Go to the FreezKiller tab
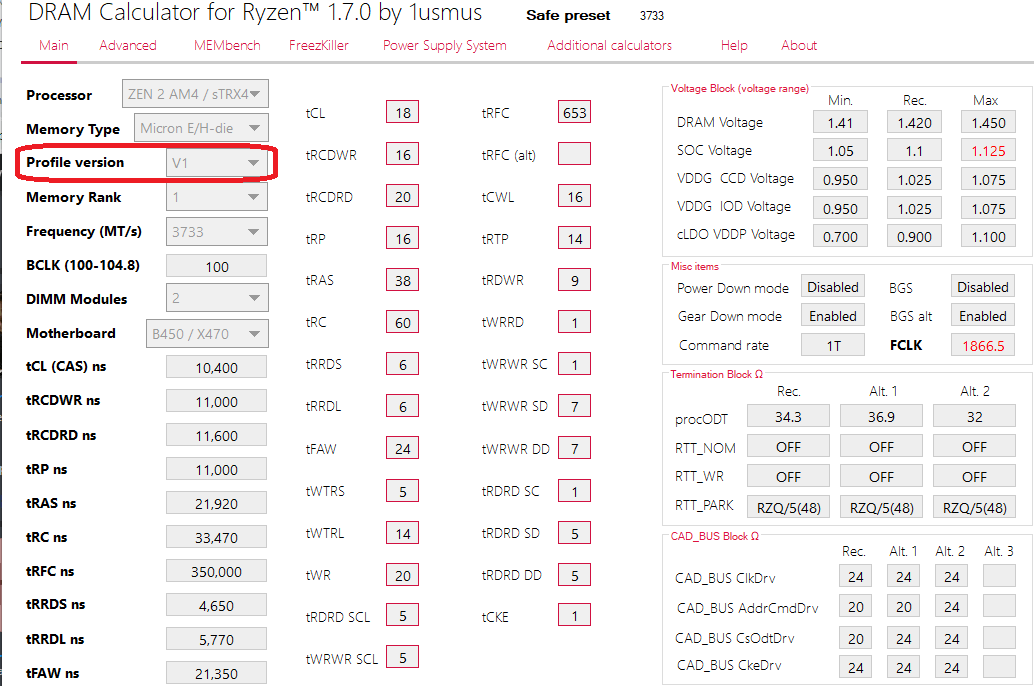The width and height of the screenshot is (1034, 686). click(319, 46)
